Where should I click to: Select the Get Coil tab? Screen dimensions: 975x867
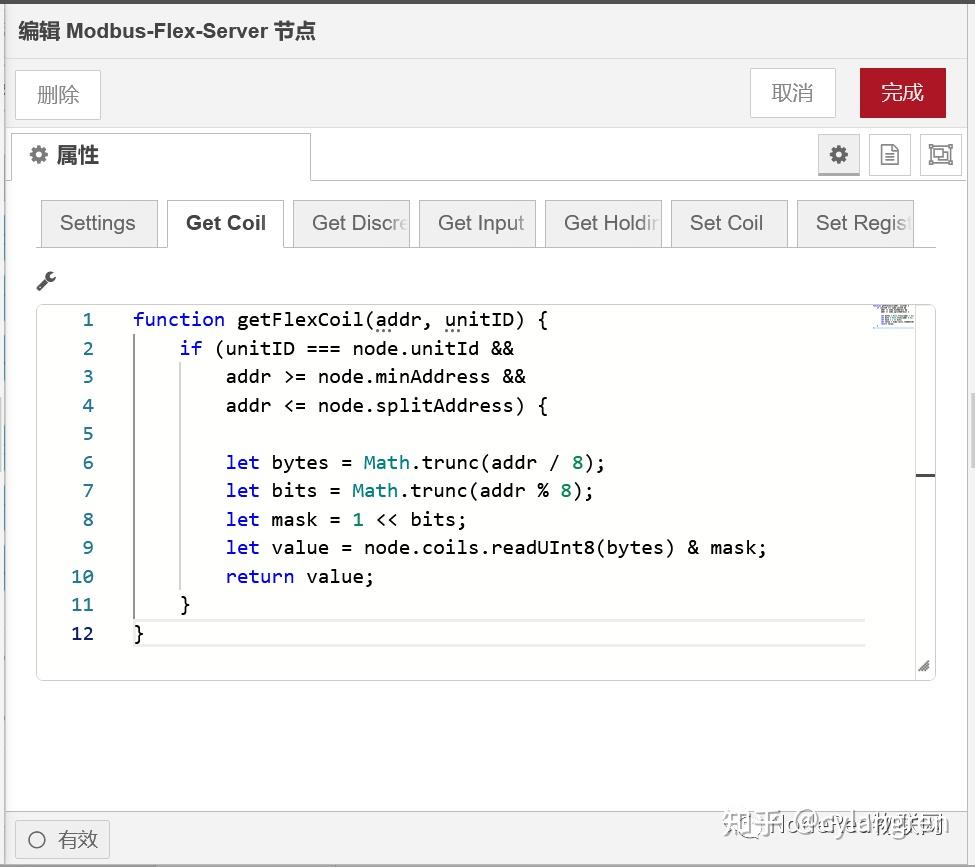coord(225,223)
